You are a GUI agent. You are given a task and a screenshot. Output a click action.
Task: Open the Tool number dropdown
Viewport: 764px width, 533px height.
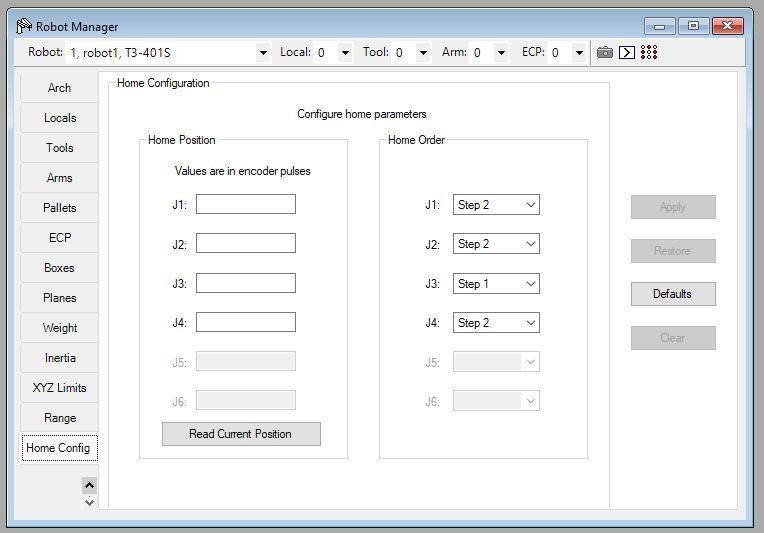pos(423,53)
